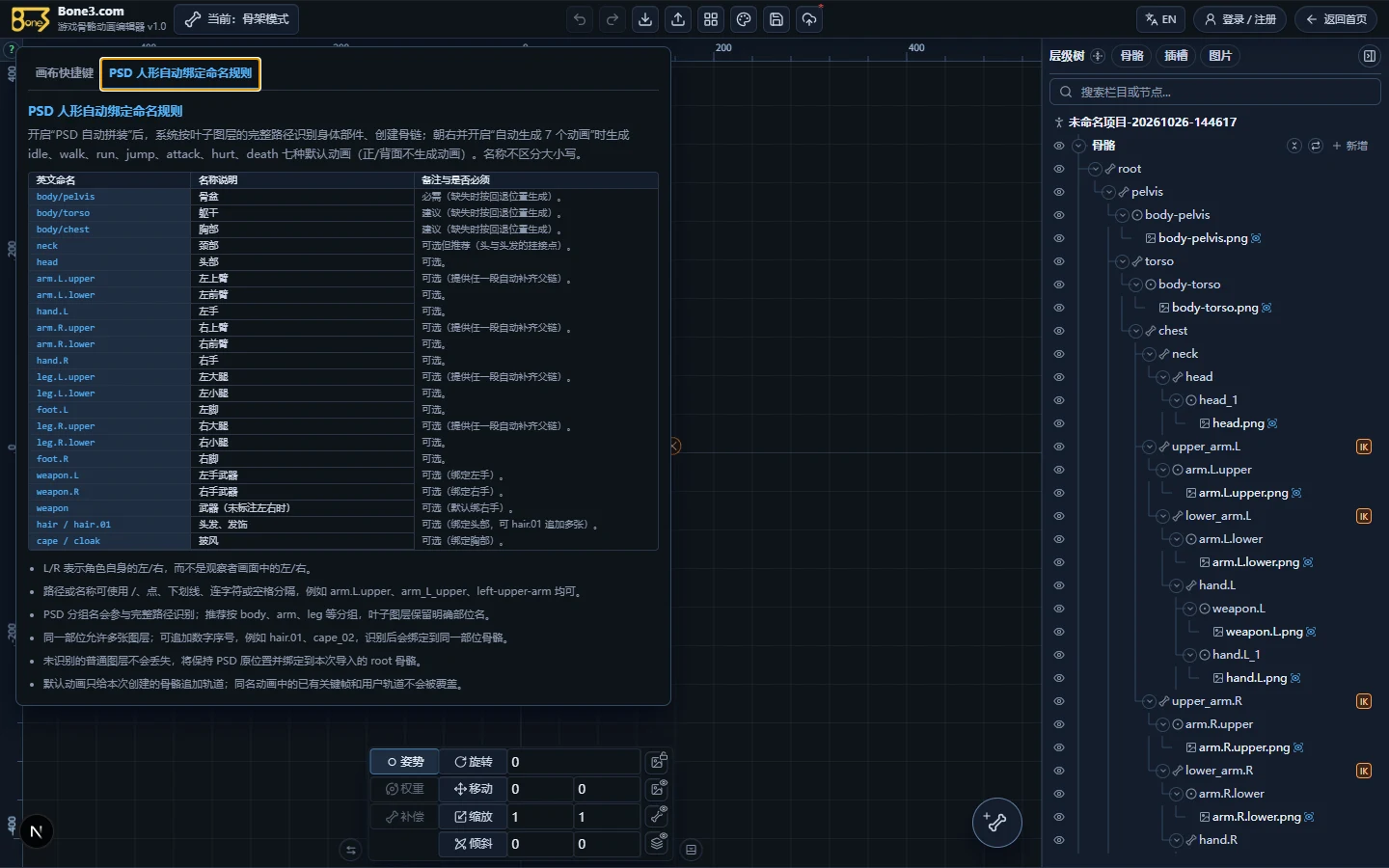
Task: Click the bone visibility icon beside scale fields
Action: coord(658,816)
